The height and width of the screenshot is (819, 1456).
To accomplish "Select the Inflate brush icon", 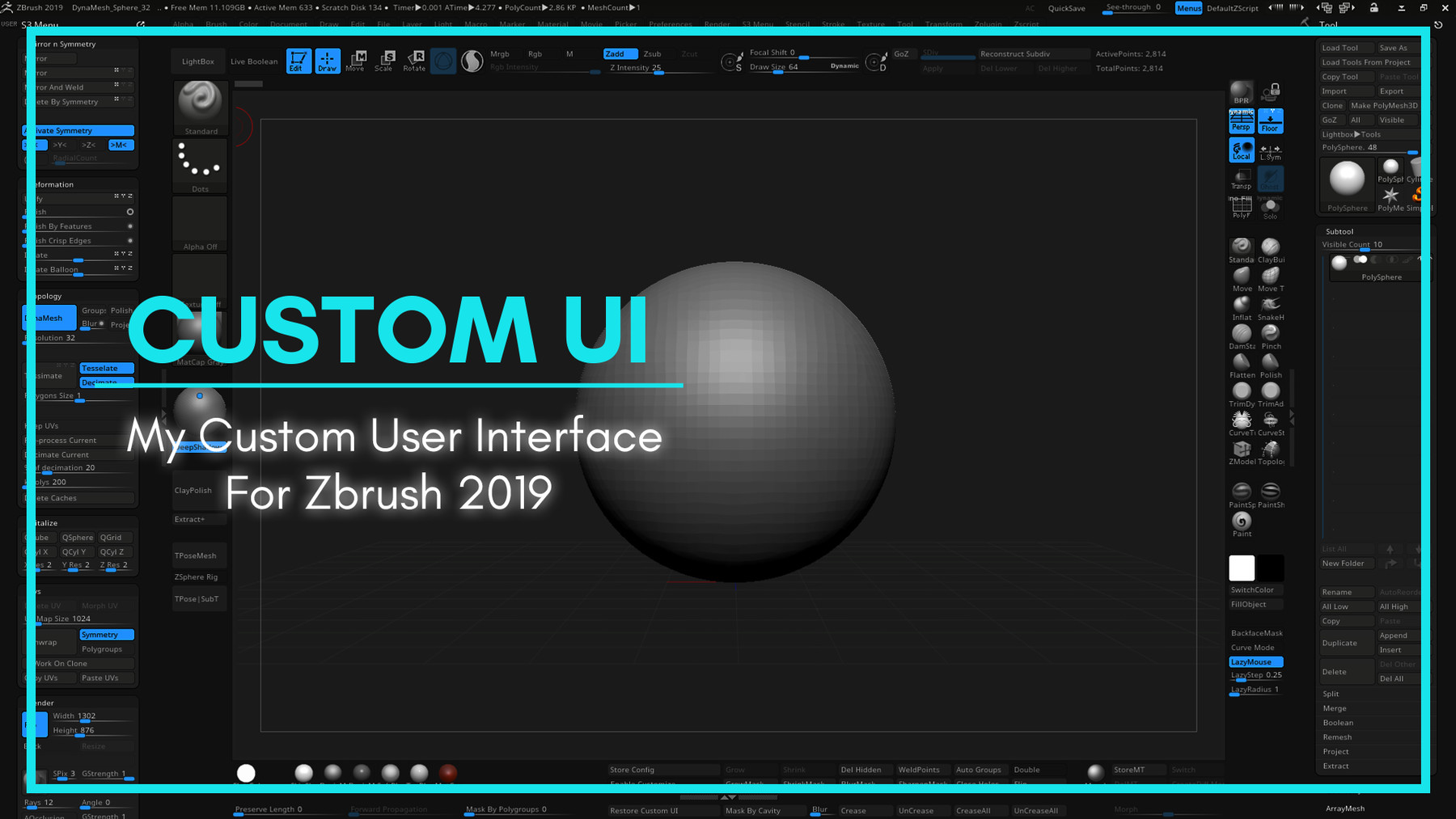I will [1241, 307].
